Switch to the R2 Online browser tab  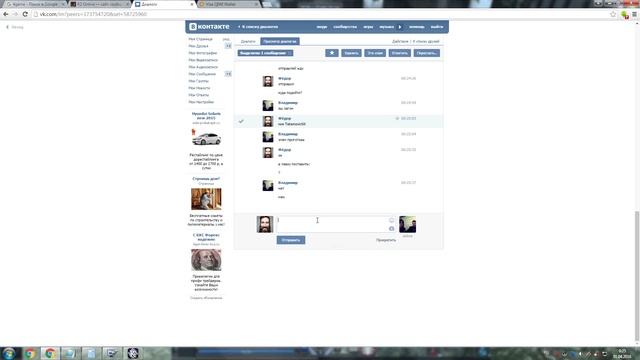(99, 4)
